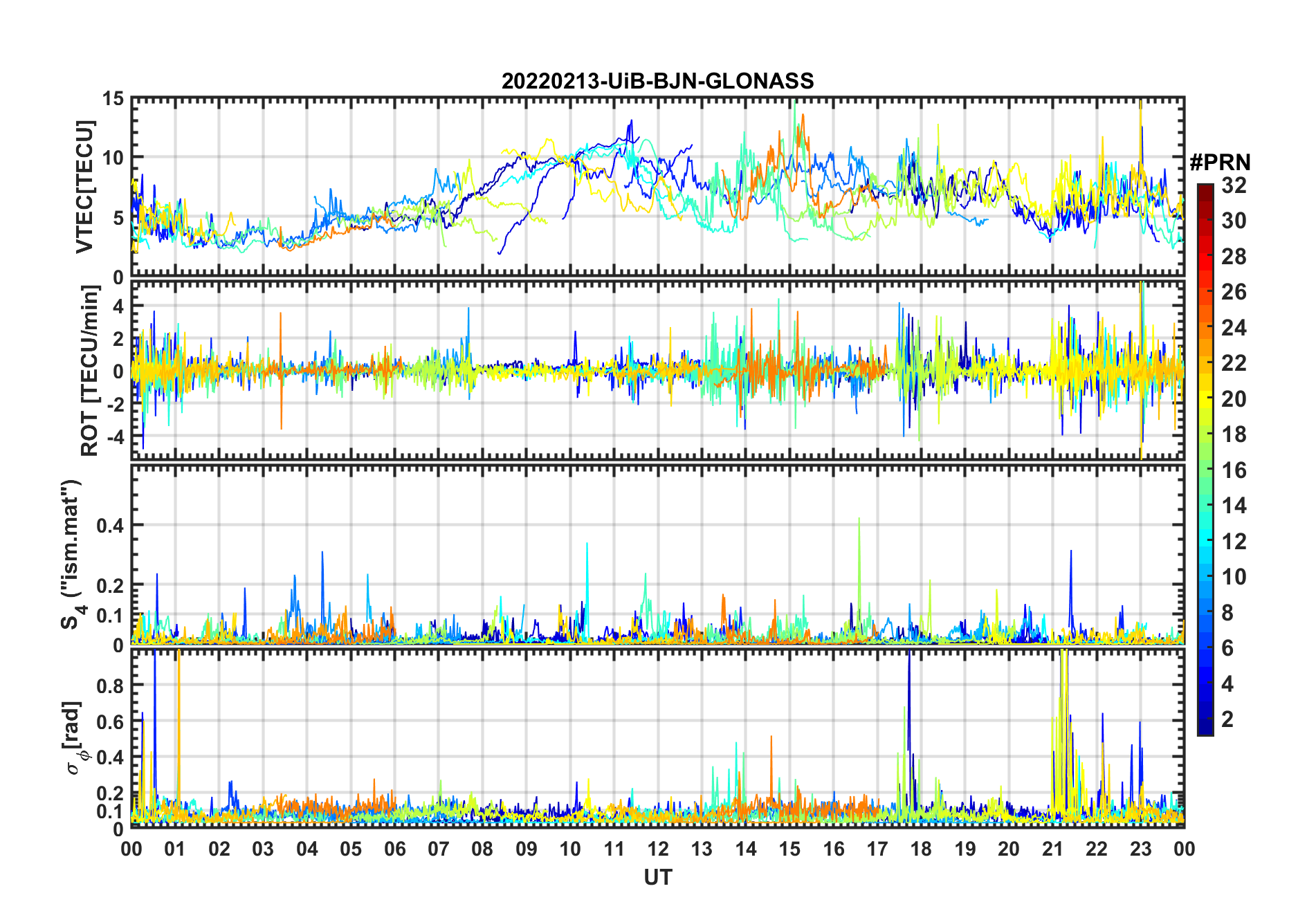Viewport: 1316px width, 920px height.
Task: Click the 06 tick label on UT axis
Action: (x=394, y=849)
